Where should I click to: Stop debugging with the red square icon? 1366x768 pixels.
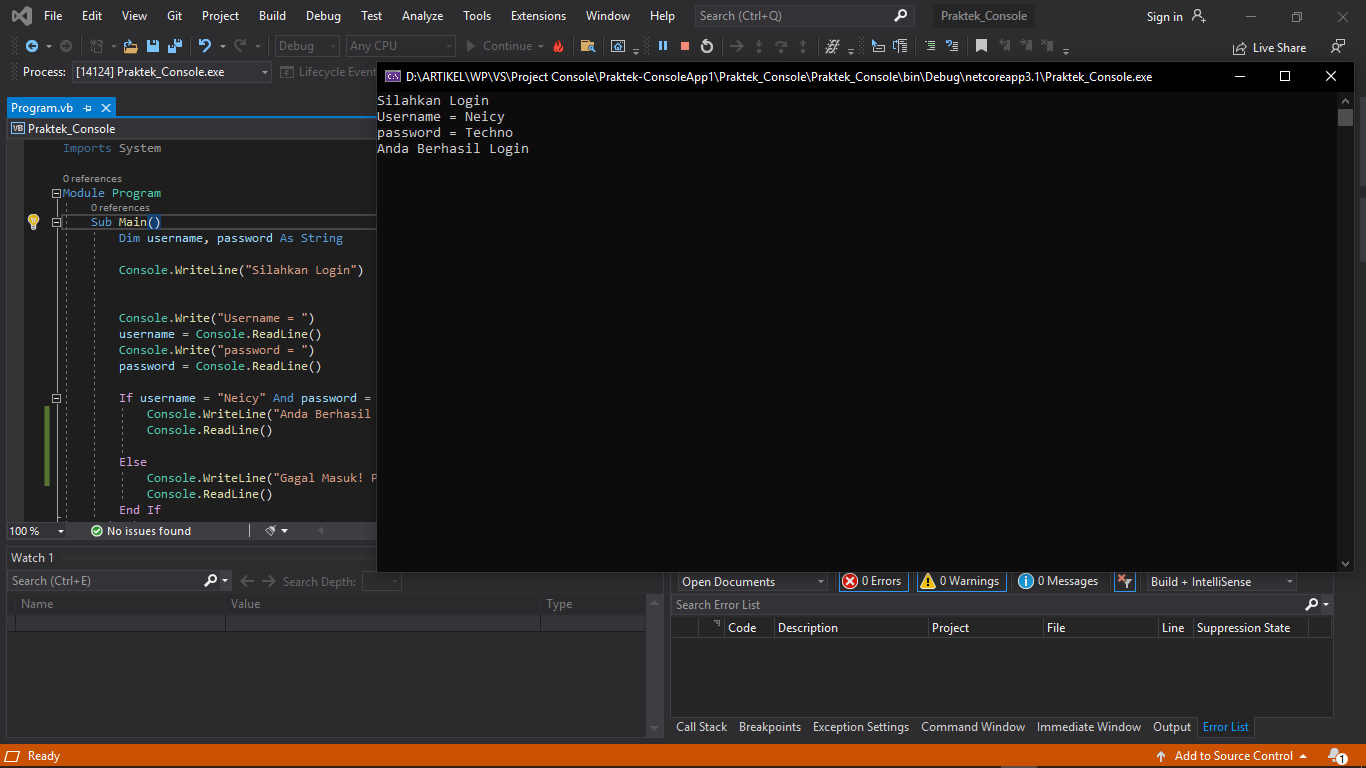pos(685,46)
